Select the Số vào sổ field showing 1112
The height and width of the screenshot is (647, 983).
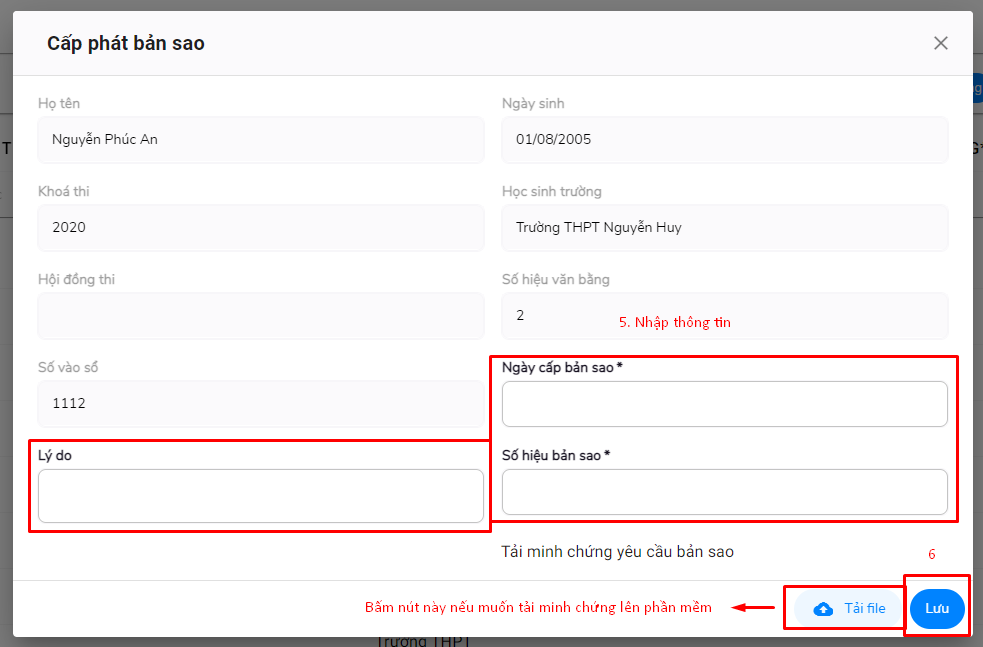(x=260, y=404)
